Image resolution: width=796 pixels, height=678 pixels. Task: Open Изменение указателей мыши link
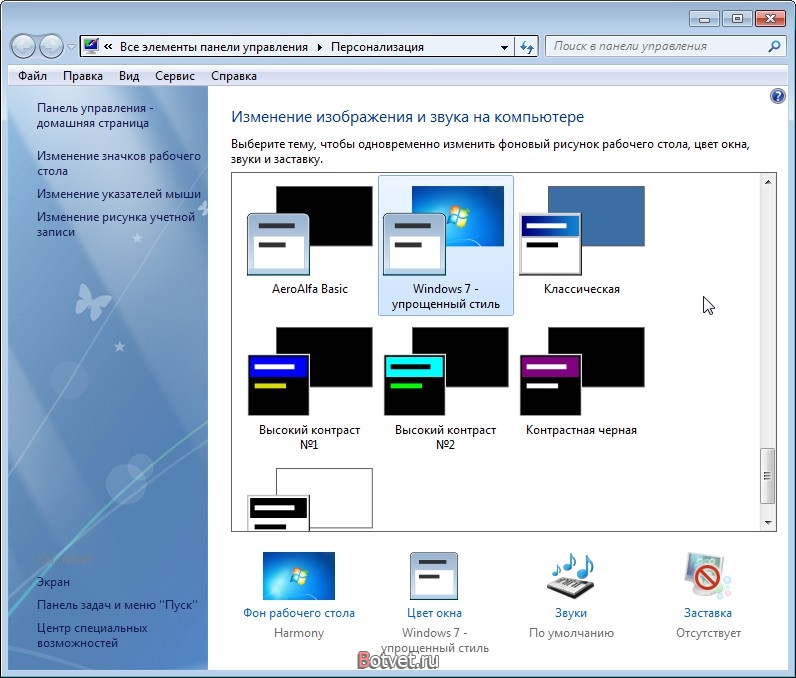(x=119, y=194)
